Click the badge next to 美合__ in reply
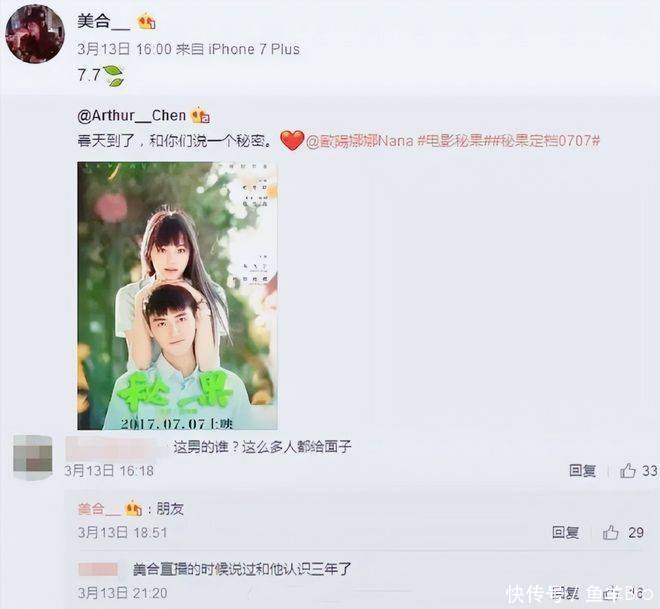Image resolution: width=660 pixels, height=609 pixels. [x=133, y=509]
